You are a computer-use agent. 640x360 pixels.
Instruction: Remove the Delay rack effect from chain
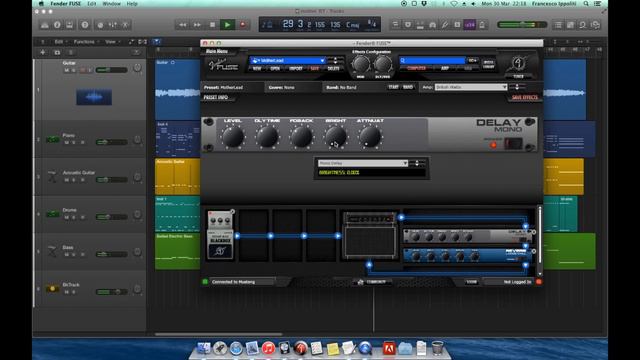click(x=534, y=232)
